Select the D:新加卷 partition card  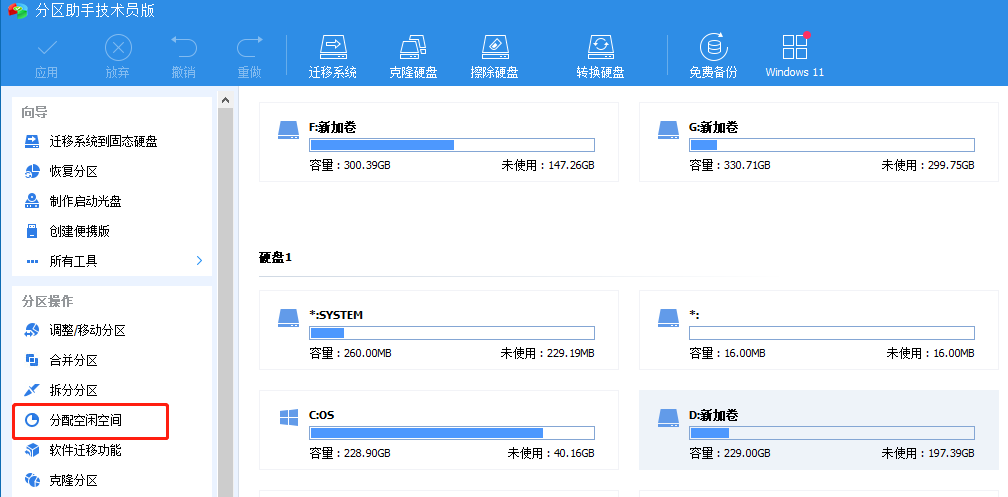tap(817, 430)
